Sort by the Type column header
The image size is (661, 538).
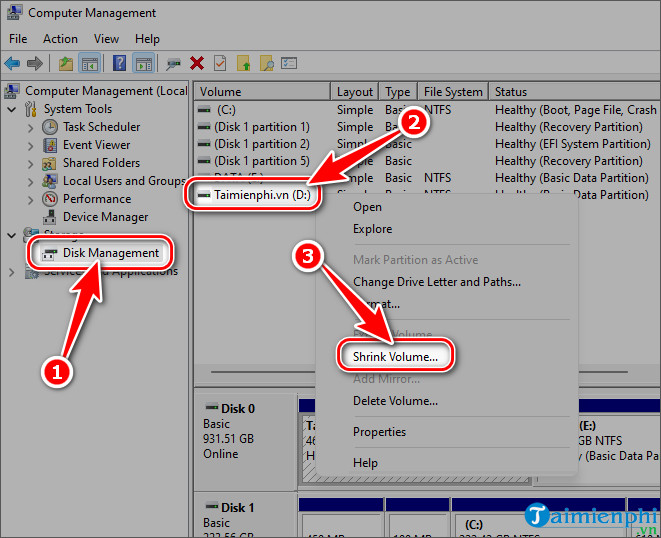click(398, 91)
